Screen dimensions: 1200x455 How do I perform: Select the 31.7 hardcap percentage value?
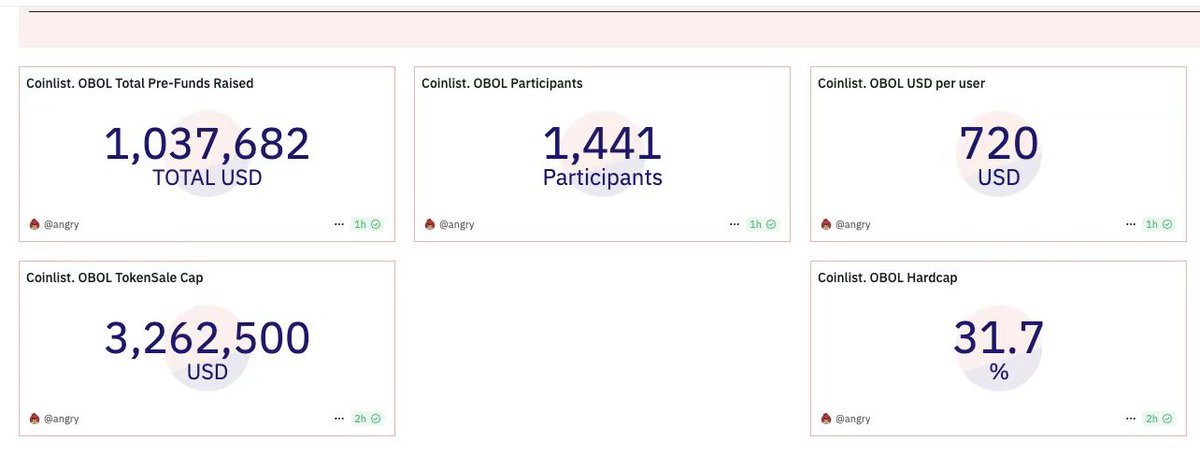(x=998, y=339)
